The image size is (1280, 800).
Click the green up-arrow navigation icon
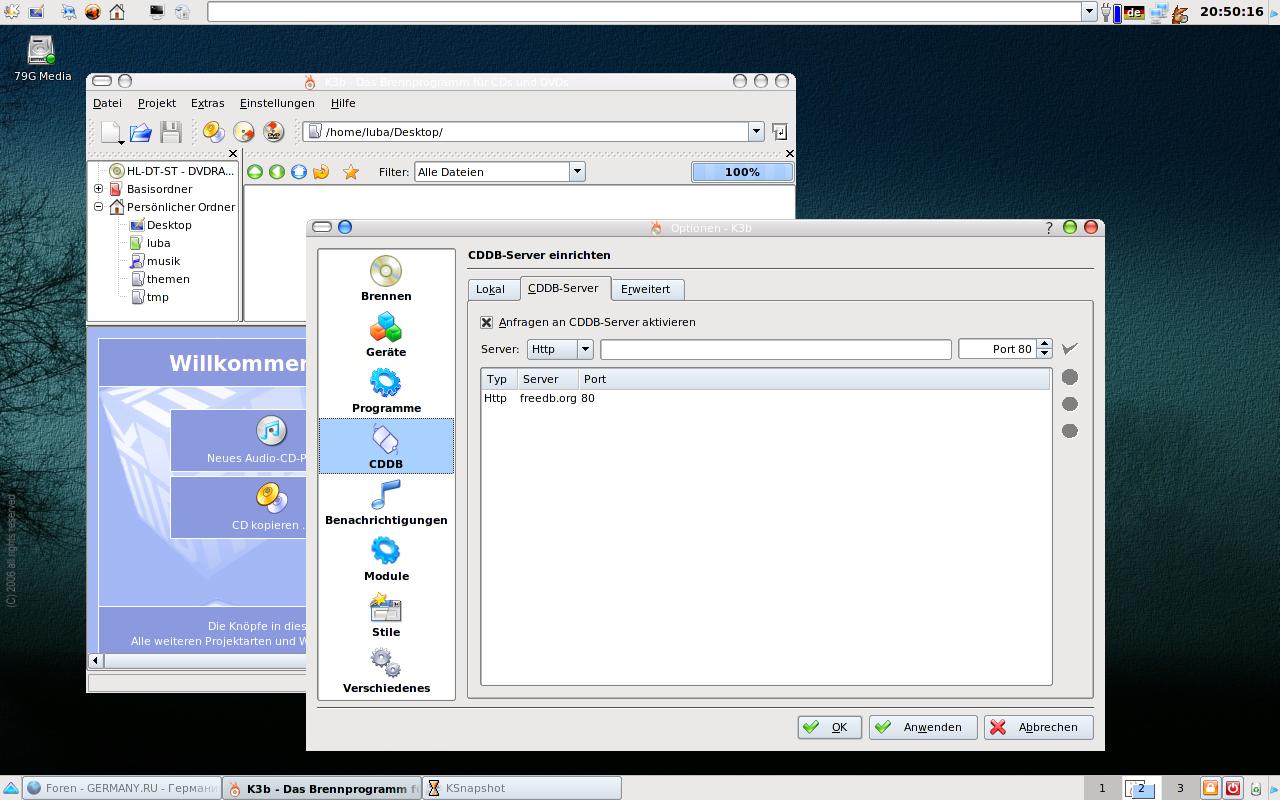click(x=255, y=172)
